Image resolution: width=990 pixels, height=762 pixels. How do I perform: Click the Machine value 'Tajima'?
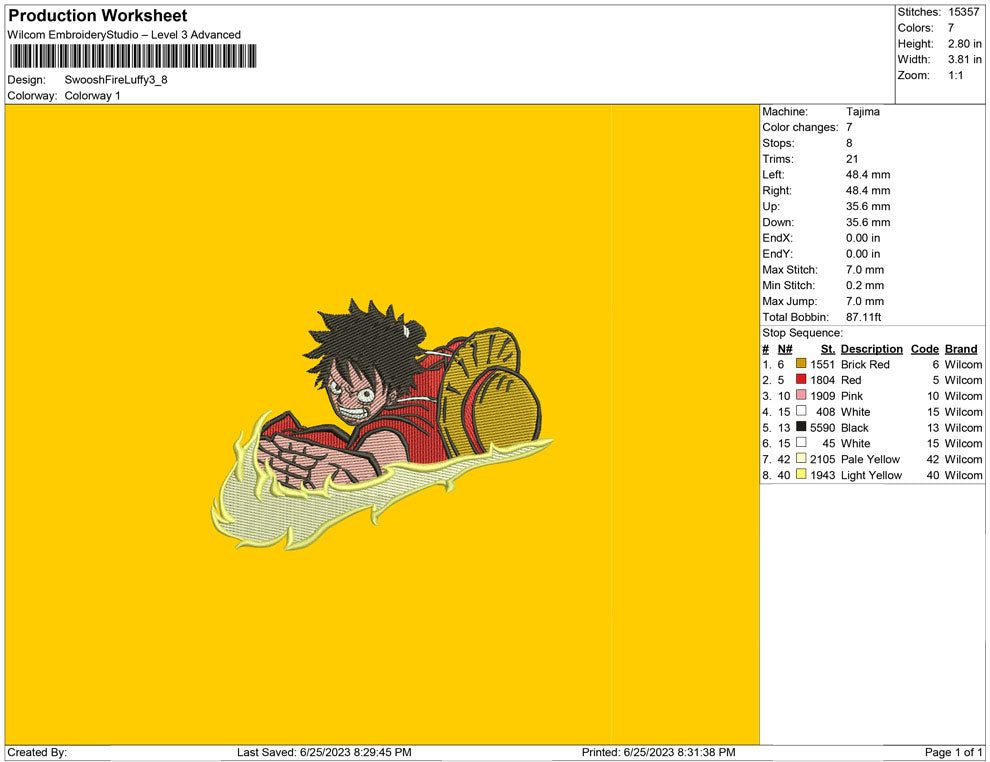pos(862,112)
